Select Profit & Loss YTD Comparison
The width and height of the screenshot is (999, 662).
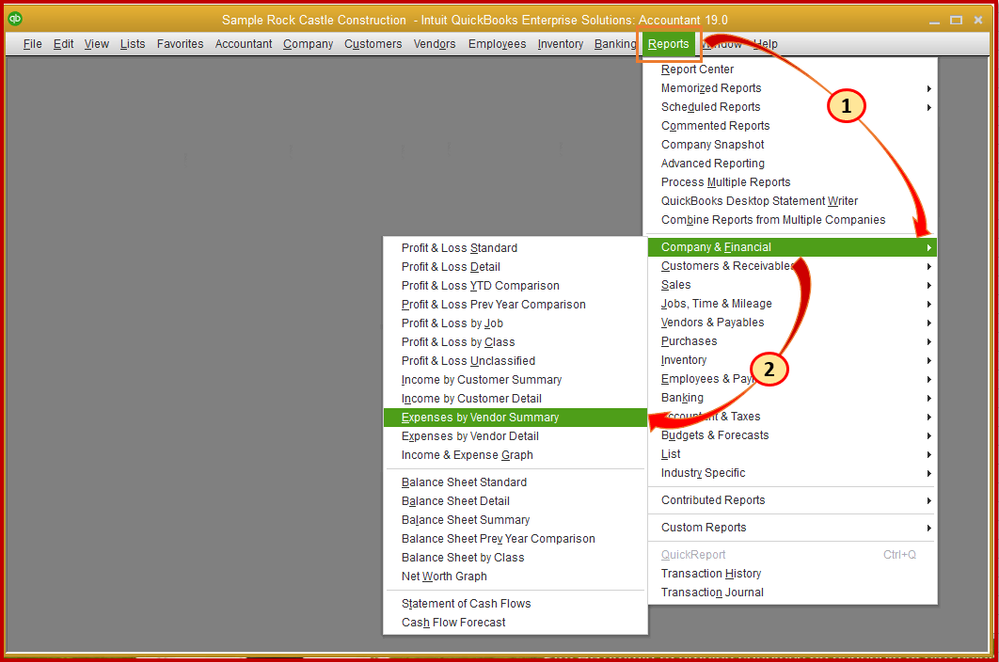[x=515, y=285]
